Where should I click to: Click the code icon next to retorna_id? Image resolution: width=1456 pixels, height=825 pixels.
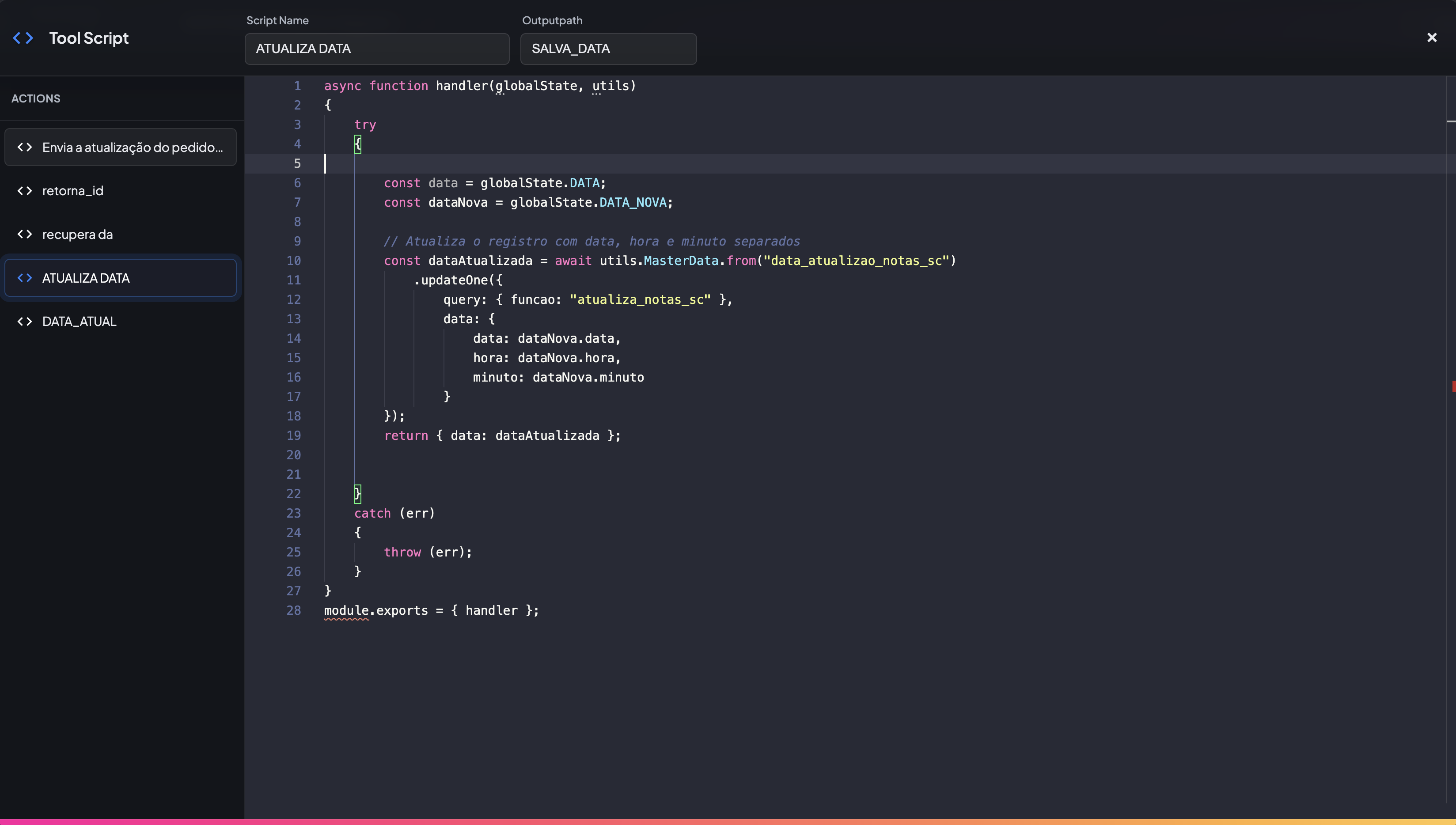25,190
